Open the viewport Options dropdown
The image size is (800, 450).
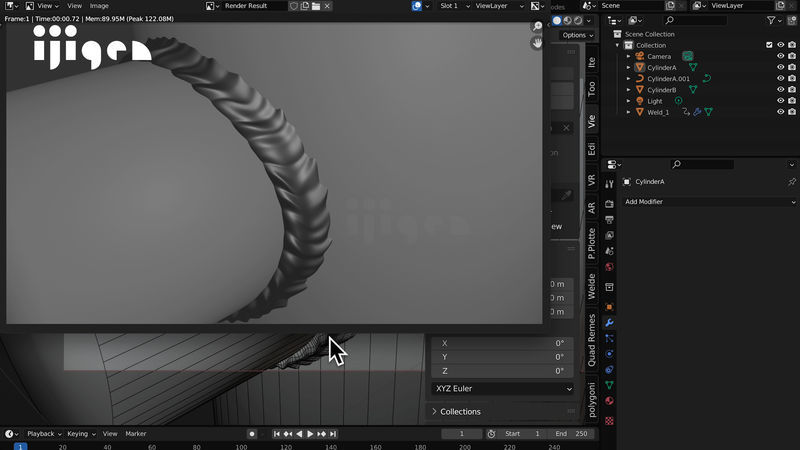pyautogui.click(x=578, y=35)
